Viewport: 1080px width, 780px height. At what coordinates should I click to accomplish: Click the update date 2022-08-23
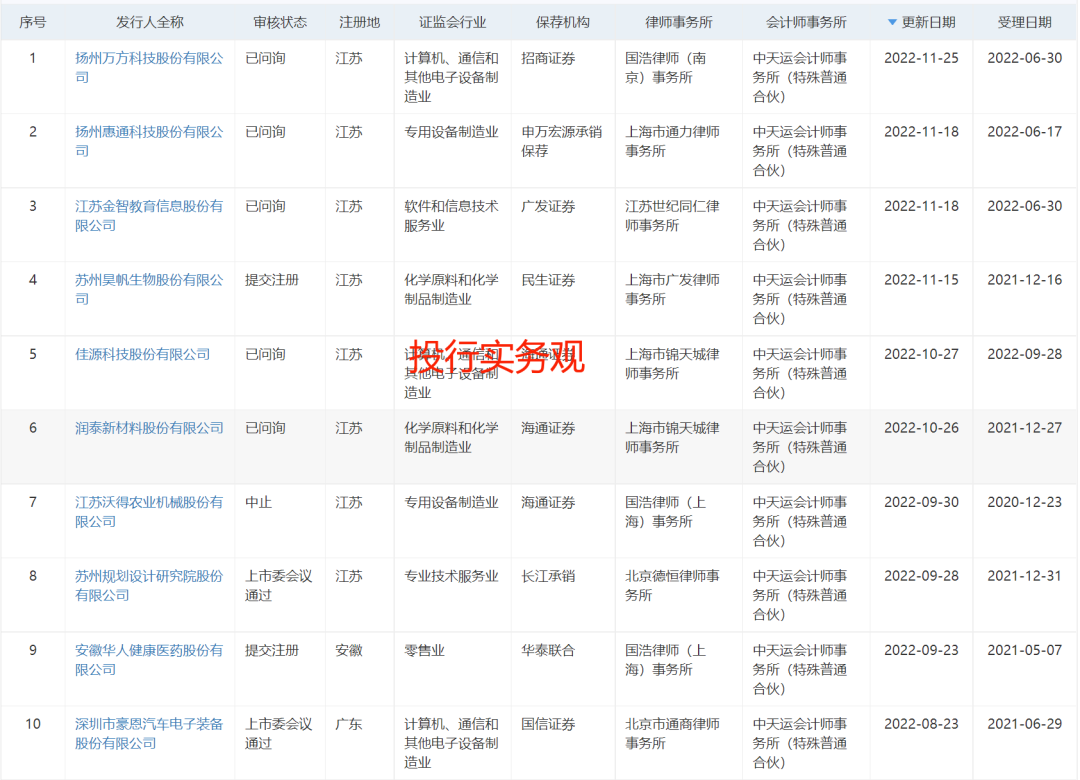[x=921, y=724]
